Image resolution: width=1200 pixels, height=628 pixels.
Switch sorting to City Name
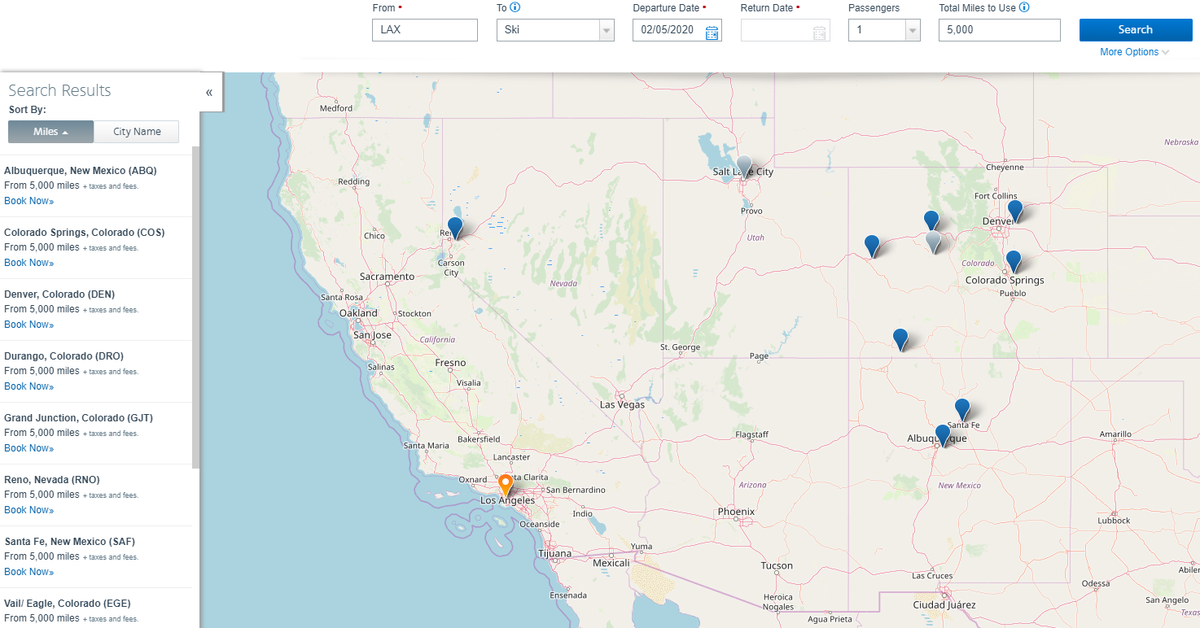coord(136,131)
